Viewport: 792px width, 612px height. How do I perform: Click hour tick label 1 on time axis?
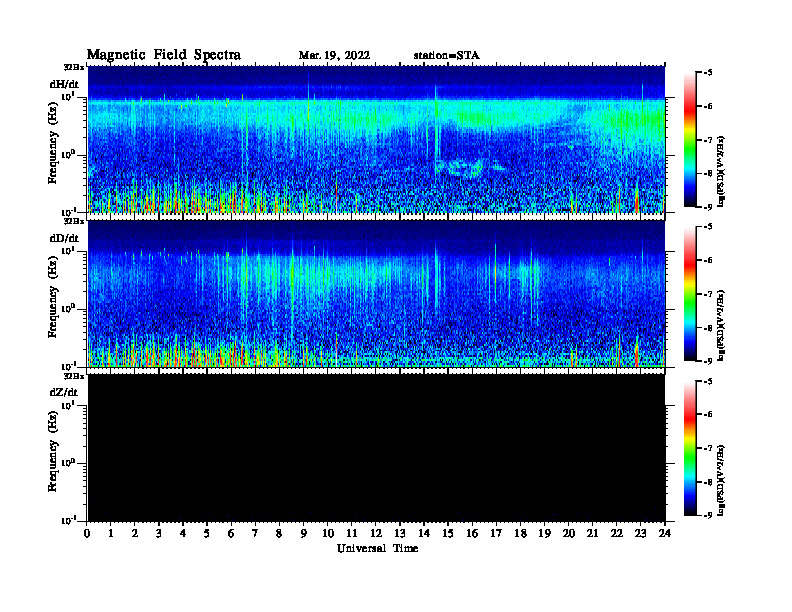(x=111, y=534)
